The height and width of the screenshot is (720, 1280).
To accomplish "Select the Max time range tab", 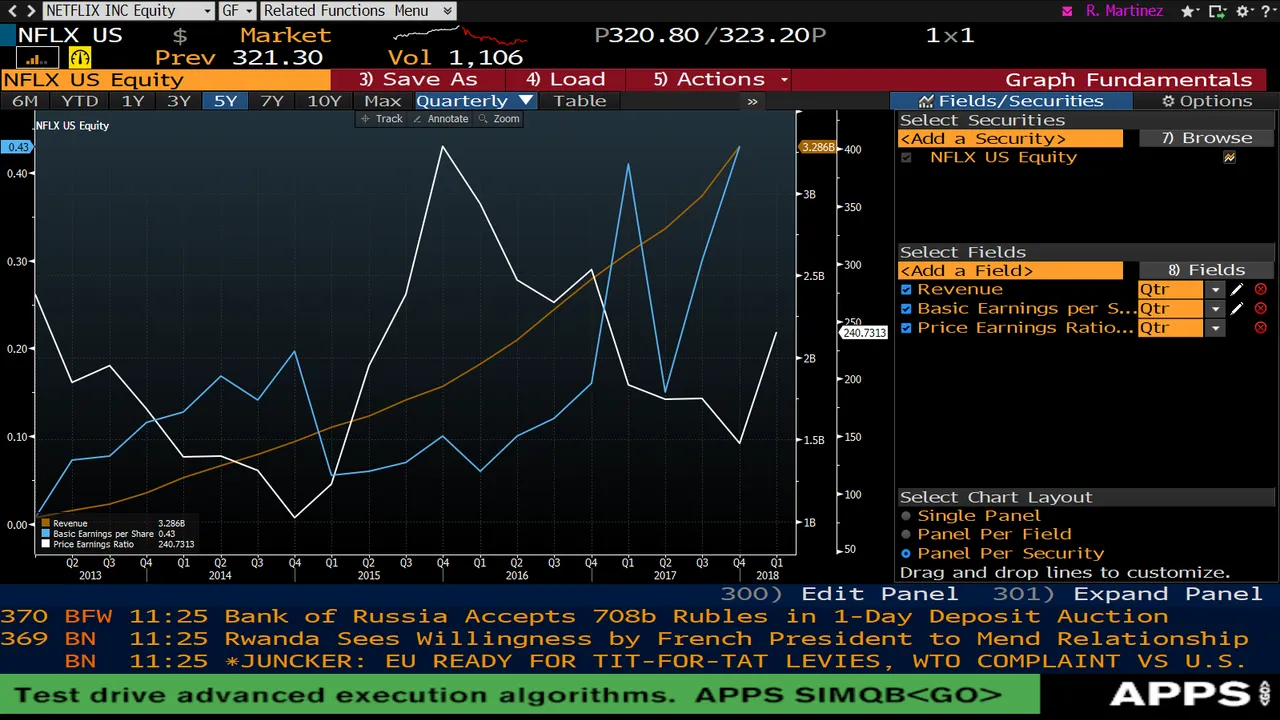I will [x=382, y=101].
